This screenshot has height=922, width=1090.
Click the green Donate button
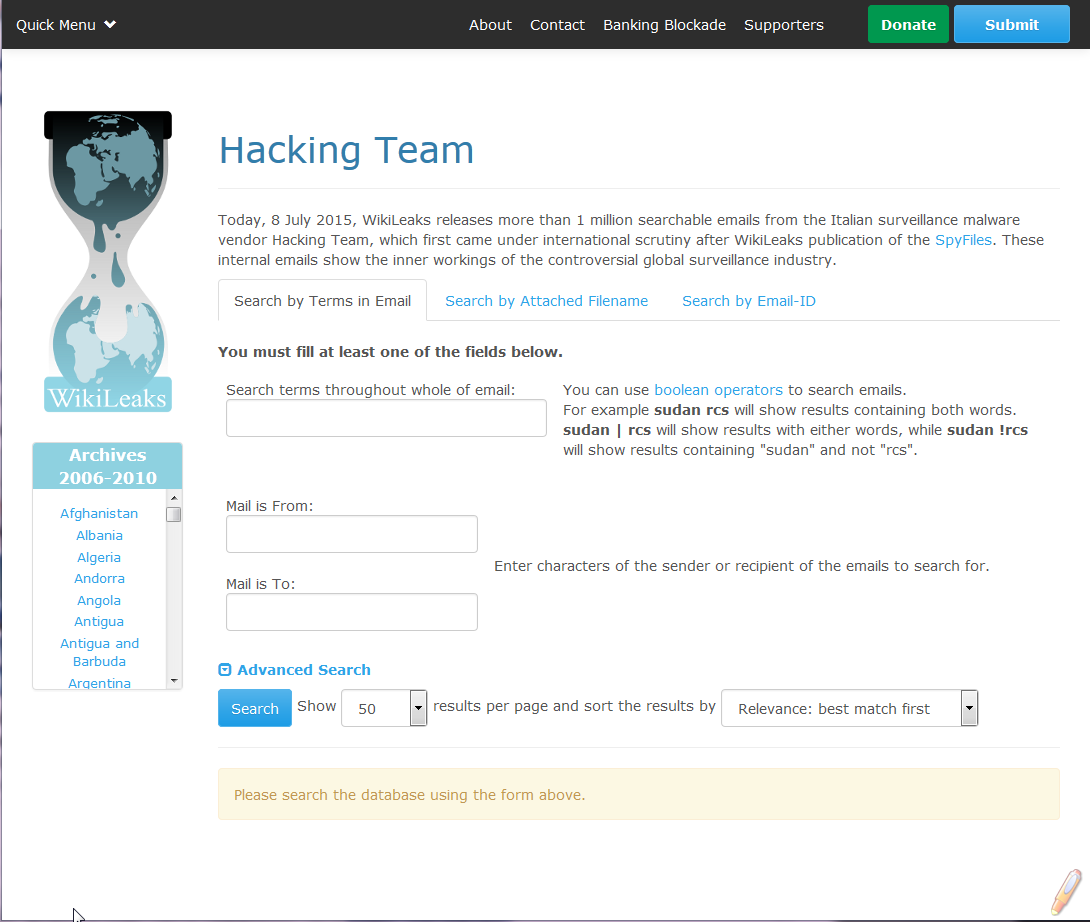pyautogui.click(x=908, y=24)
